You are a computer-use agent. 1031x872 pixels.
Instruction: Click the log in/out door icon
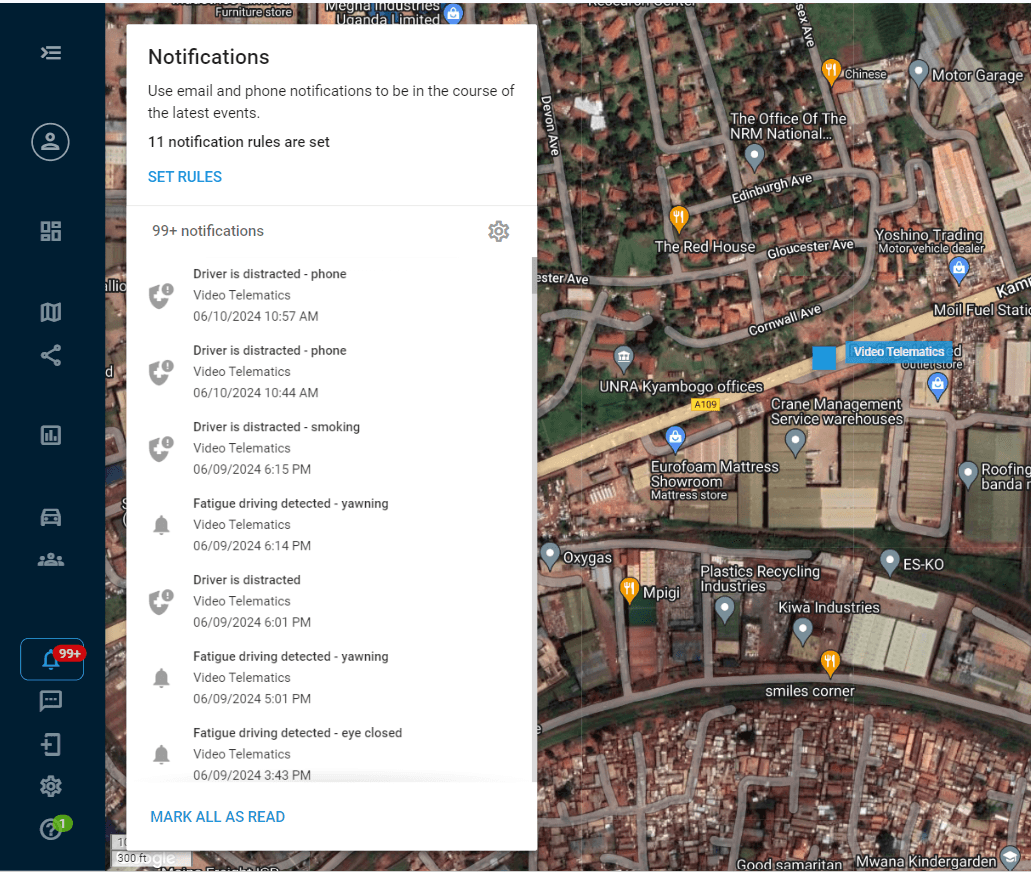pos(51,744)
